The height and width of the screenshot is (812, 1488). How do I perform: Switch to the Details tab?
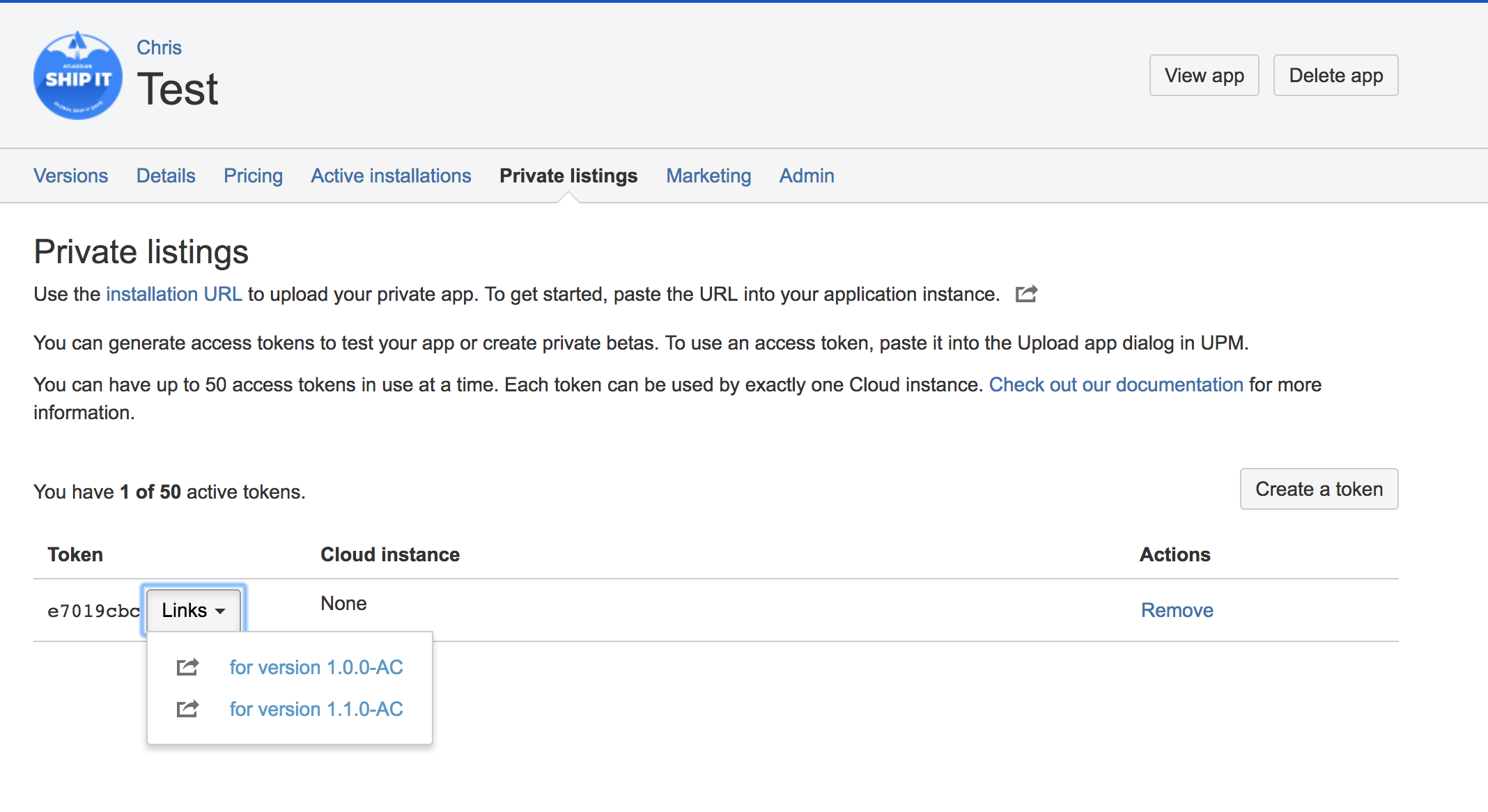click(x=166, y=175)
